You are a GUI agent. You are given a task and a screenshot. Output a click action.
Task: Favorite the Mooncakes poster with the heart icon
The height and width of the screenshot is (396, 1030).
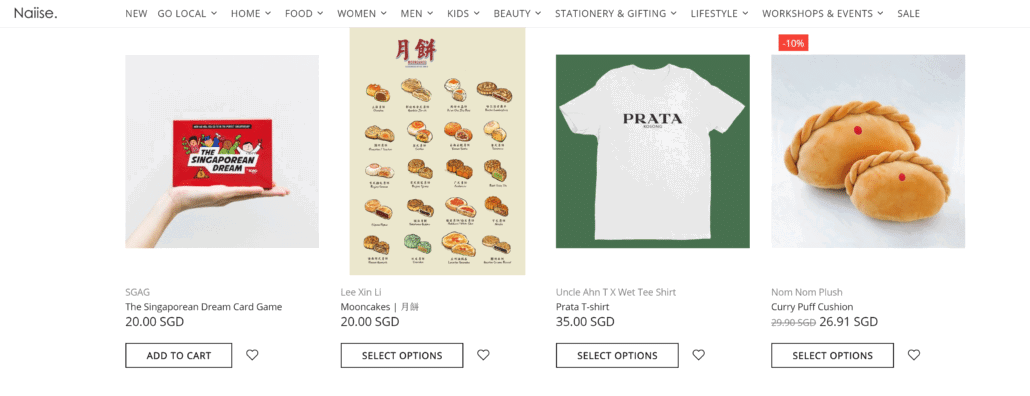pyautogui.click(x=483, y=355)
